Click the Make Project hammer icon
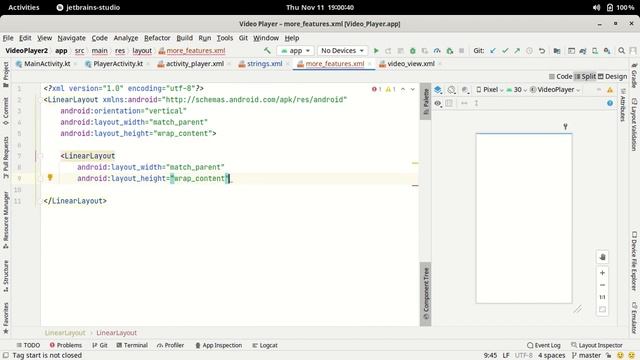 [x=267, y=51]
